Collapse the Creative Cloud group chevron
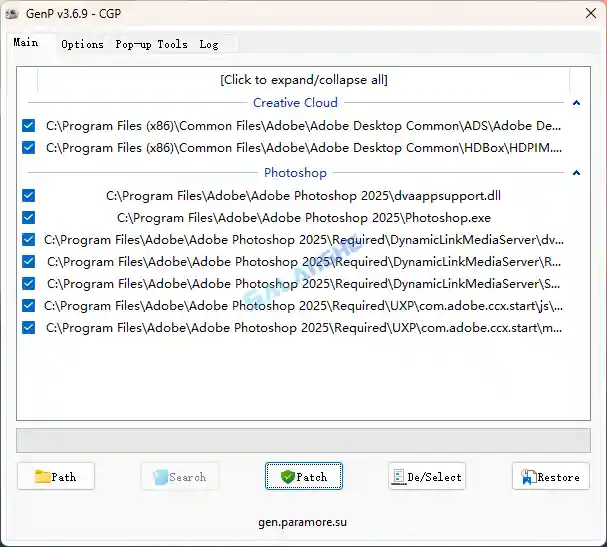 pos(576,103)
